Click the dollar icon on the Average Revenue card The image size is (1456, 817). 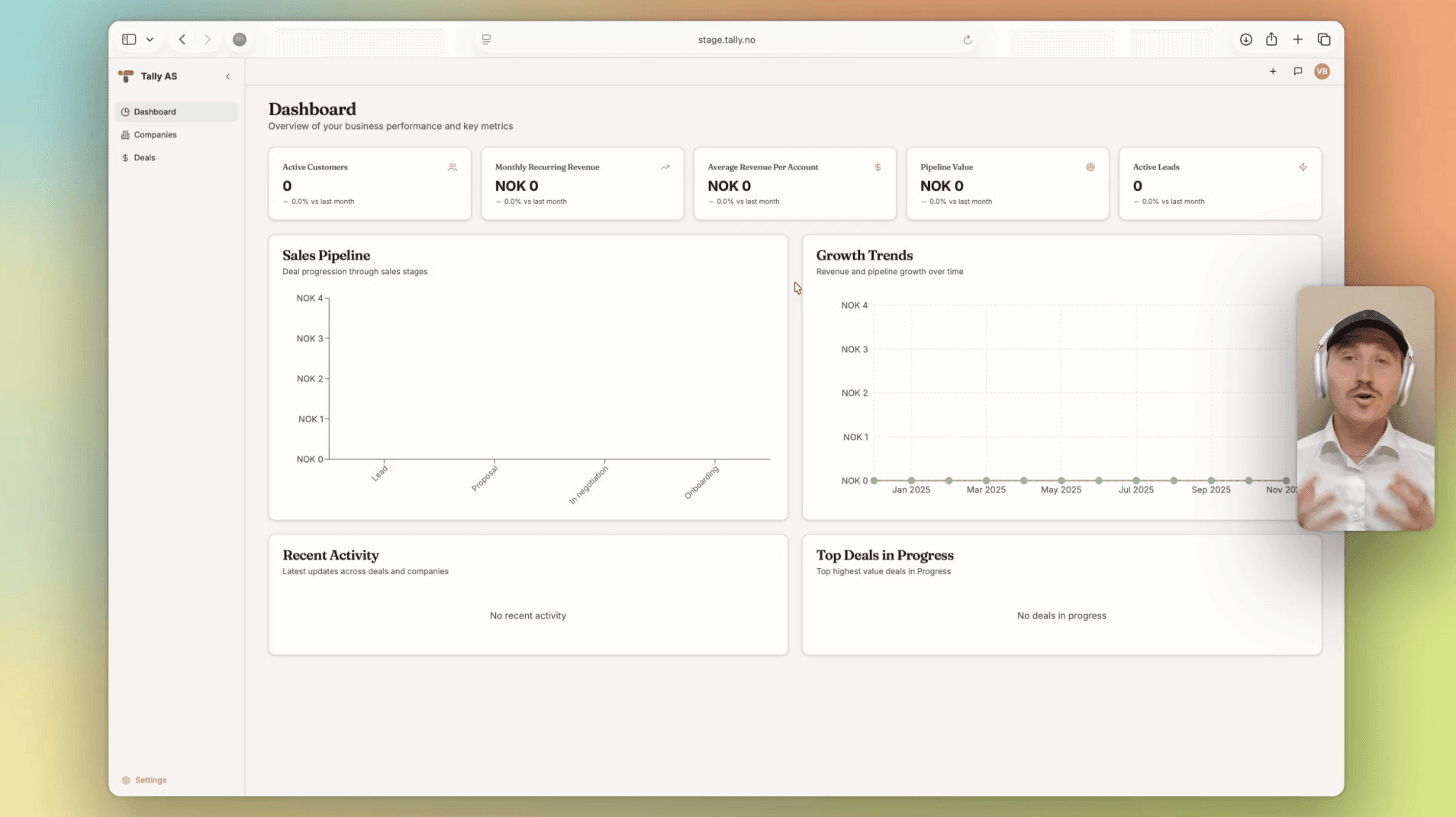tap(877, 167)
